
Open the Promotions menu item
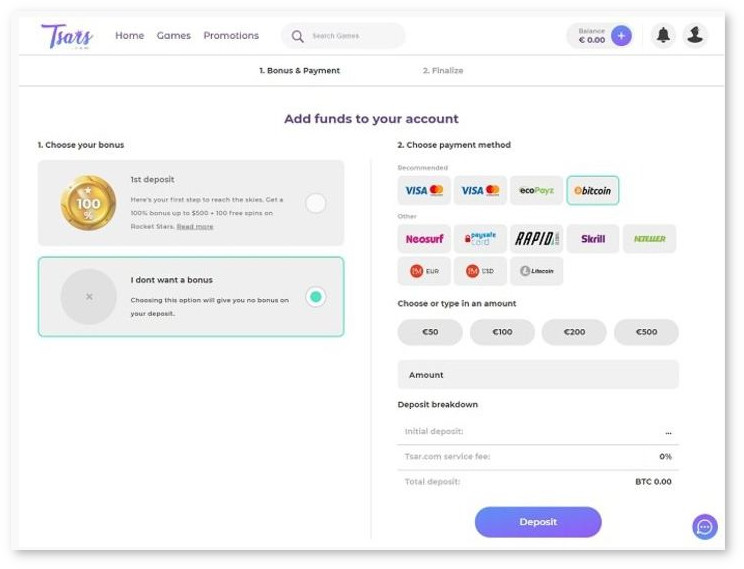pyautogui.click(x=231, y=36)
